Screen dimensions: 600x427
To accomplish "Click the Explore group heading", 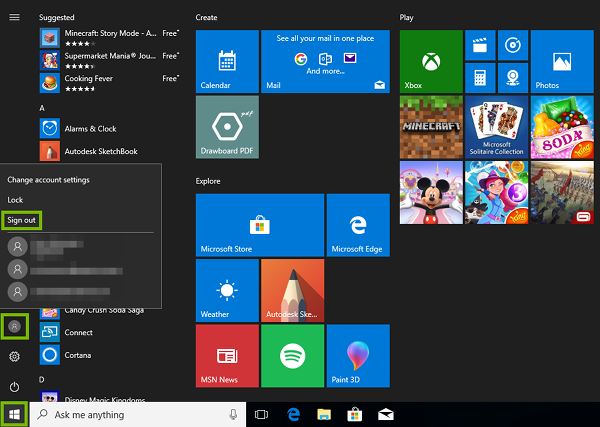I will [208, 181].
